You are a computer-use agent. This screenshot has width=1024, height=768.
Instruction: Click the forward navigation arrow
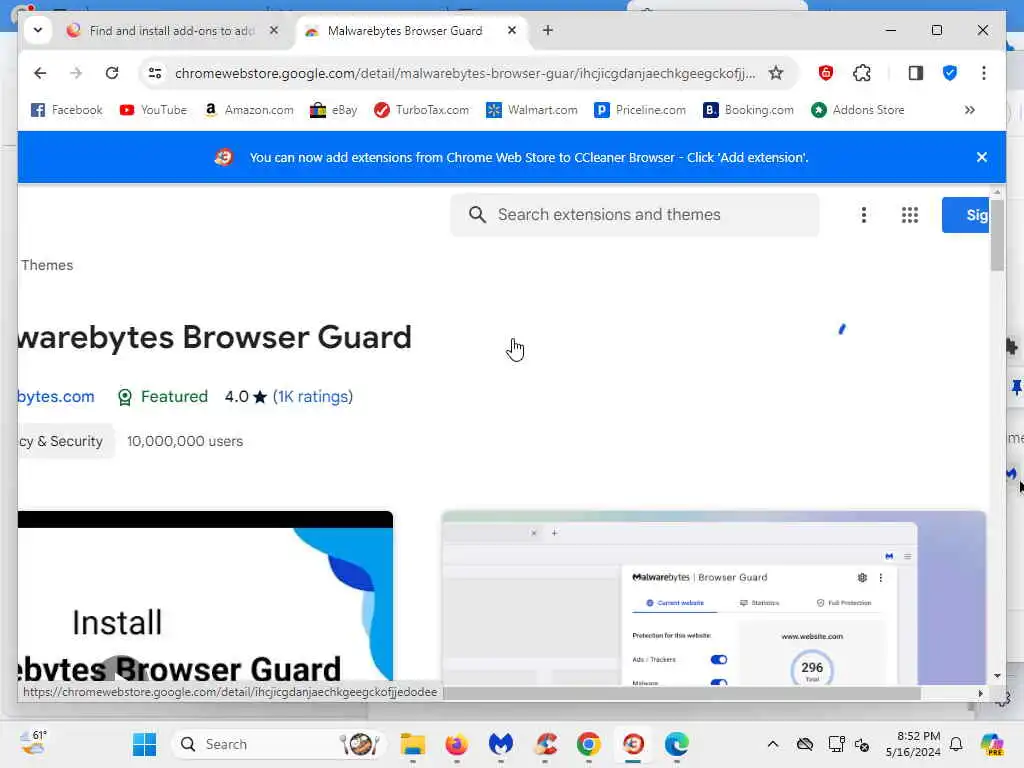point(76,73)
